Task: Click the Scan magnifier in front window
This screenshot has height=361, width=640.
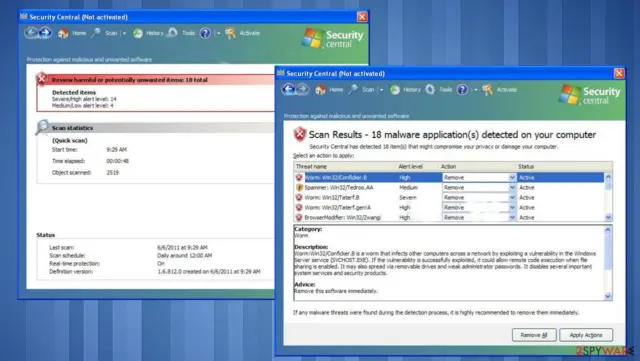Action: coord(353,89)
